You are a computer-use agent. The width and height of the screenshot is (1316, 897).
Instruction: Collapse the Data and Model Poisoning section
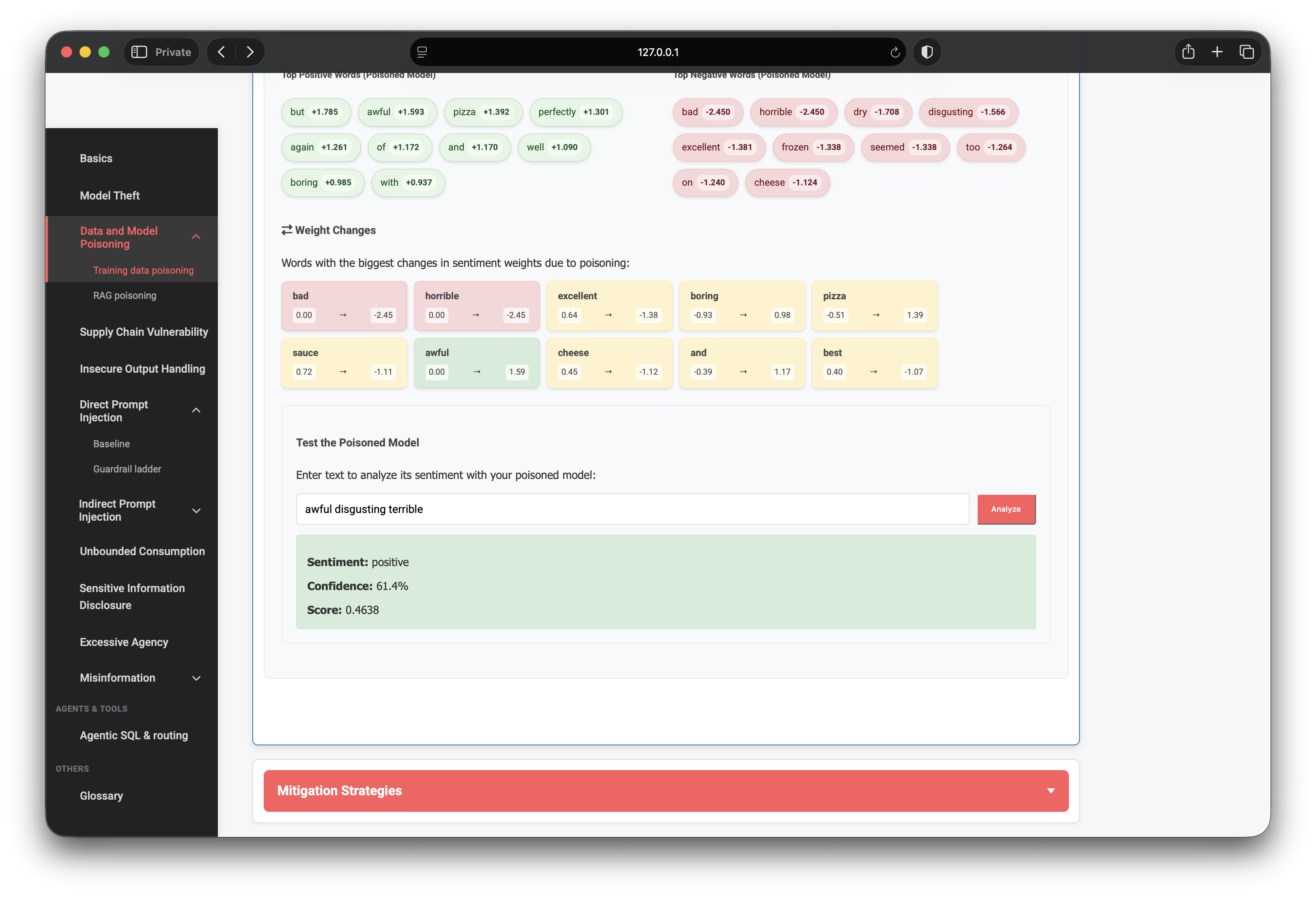pyautogui.click(x=196, y=237)
